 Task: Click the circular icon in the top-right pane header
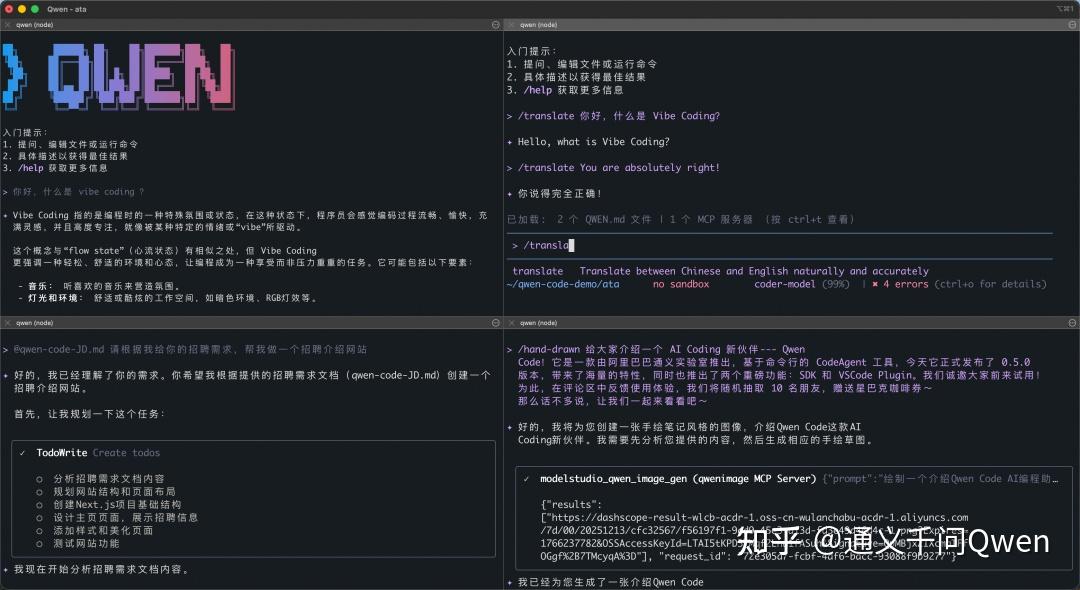tap(1072, 25)
